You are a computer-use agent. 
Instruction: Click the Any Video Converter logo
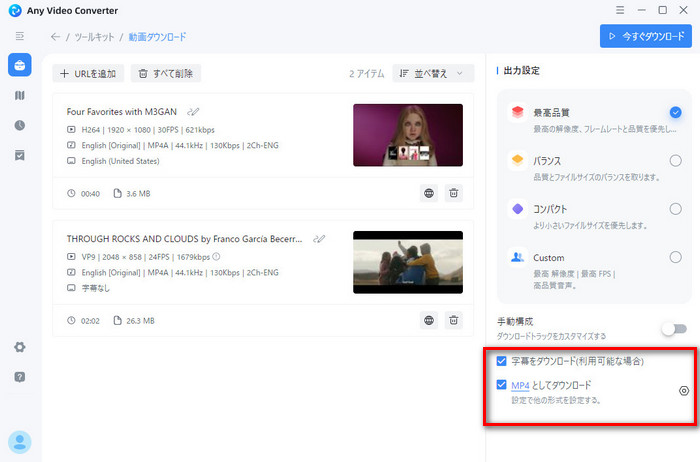15,10
